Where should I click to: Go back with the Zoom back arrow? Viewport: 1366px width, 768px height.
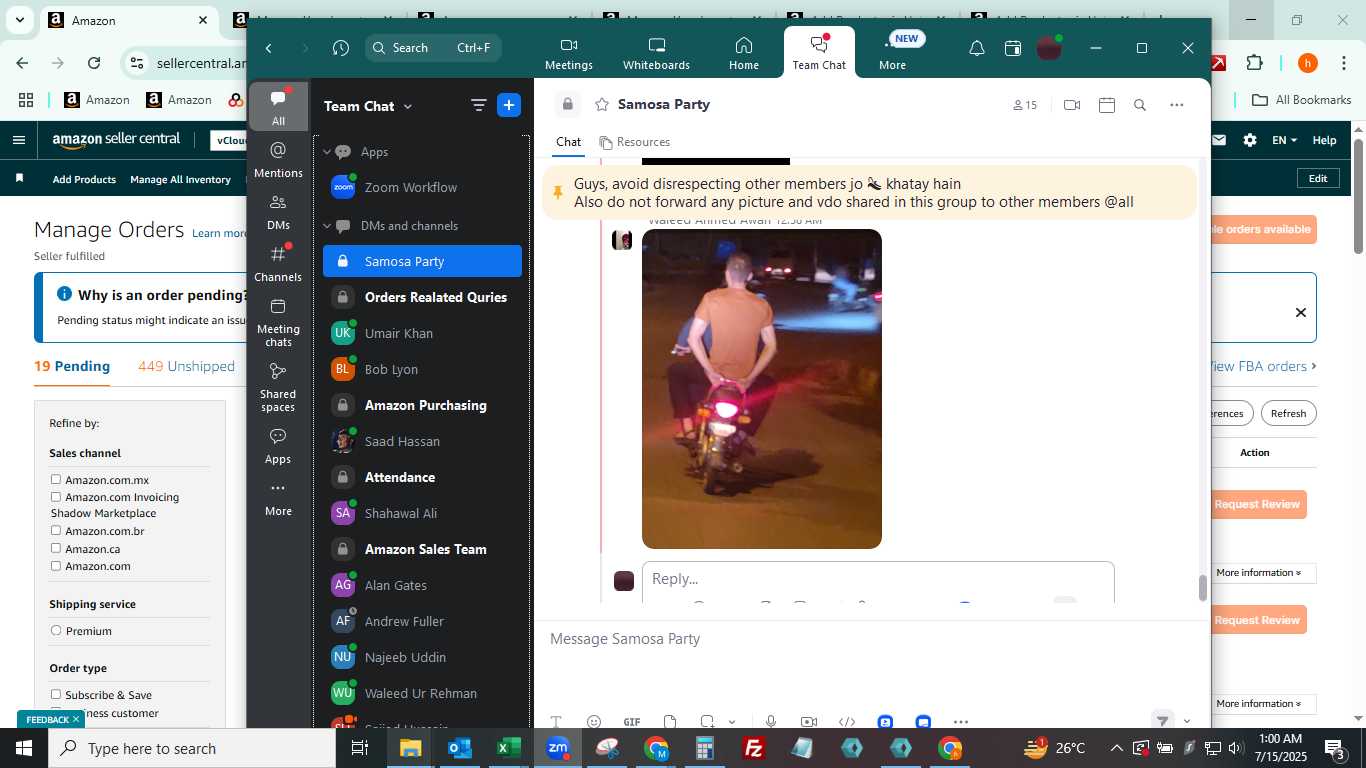[269, 48]
